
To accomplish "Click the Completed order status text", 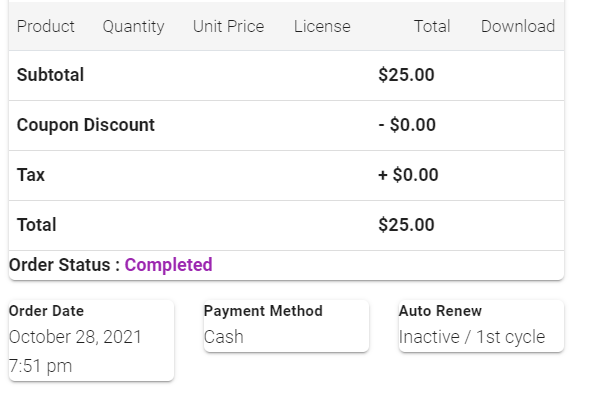I will pyautogui.click(x=168, y=265).
